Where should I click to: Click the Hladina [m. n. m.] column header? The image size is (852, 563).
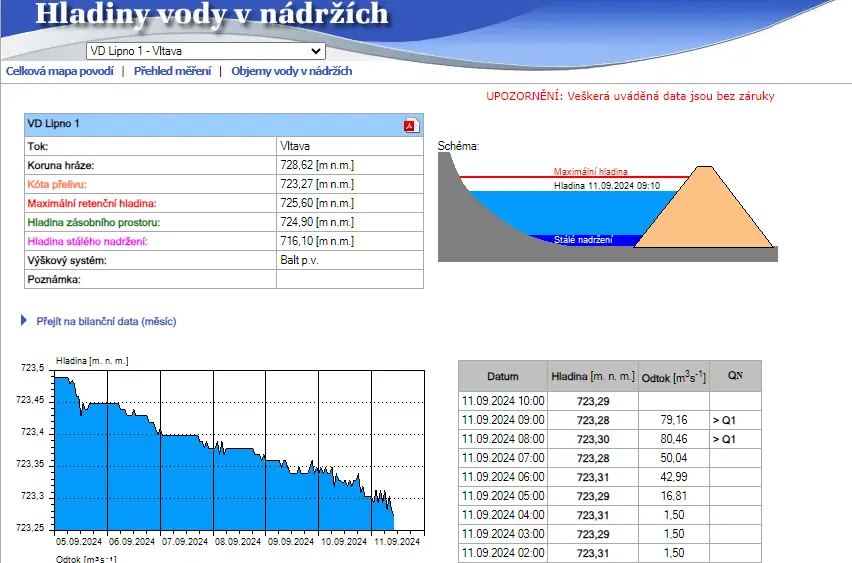point(593,376)
